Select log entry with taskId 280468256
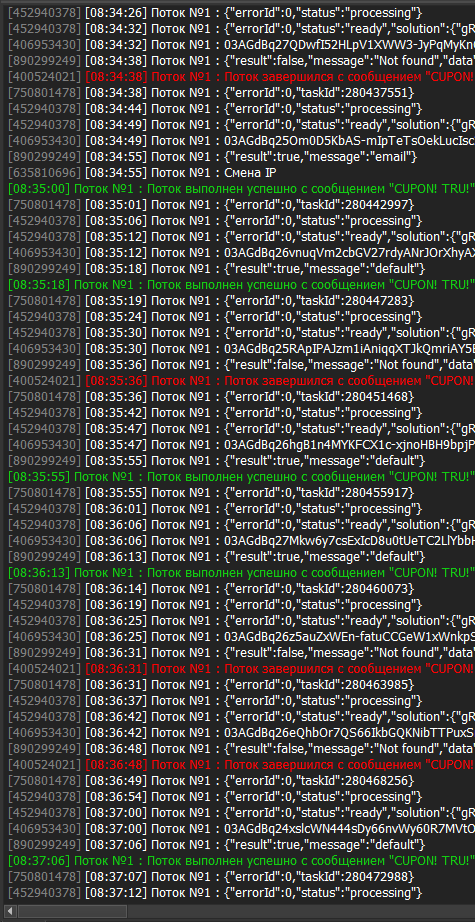The width and height of the screenshot is (475, 922). (238, 780)
